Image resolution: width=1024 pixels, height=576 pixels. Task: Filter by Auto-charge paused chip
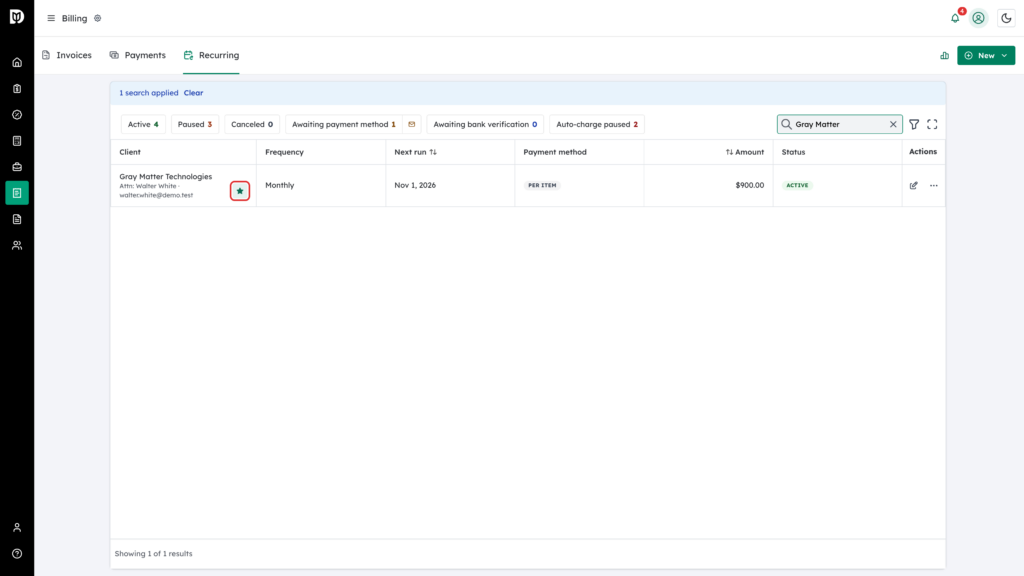click(597, 124)
